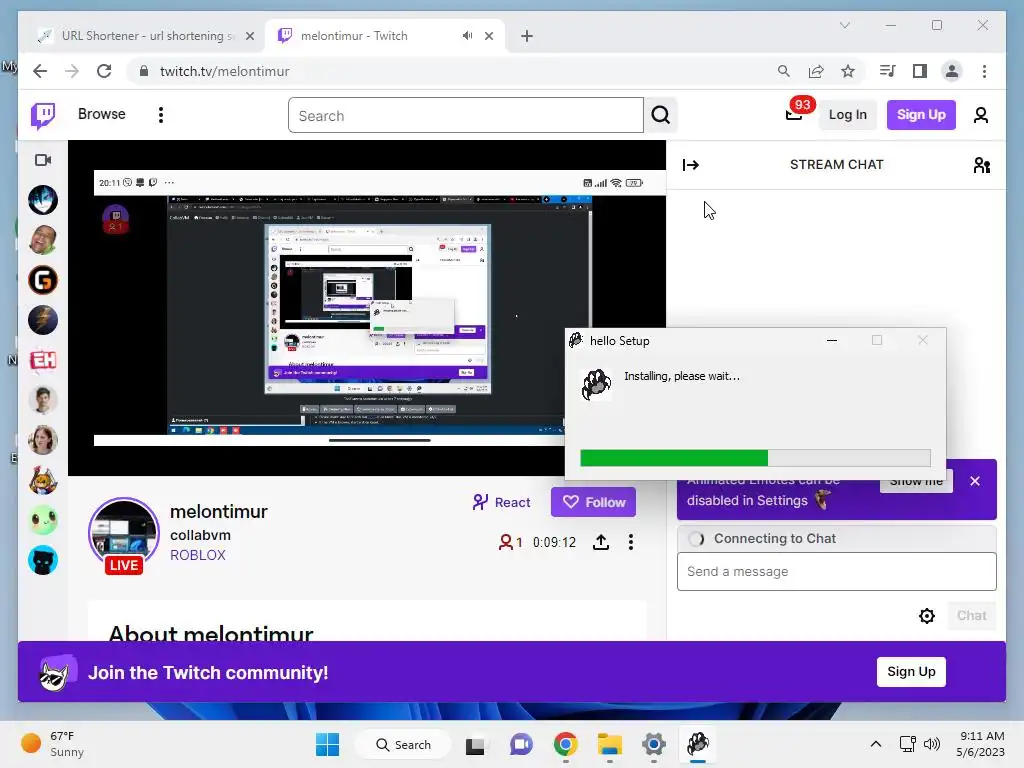Open the orange G channel in sidebar
The image size is (1024, 768).
point(43,280)
